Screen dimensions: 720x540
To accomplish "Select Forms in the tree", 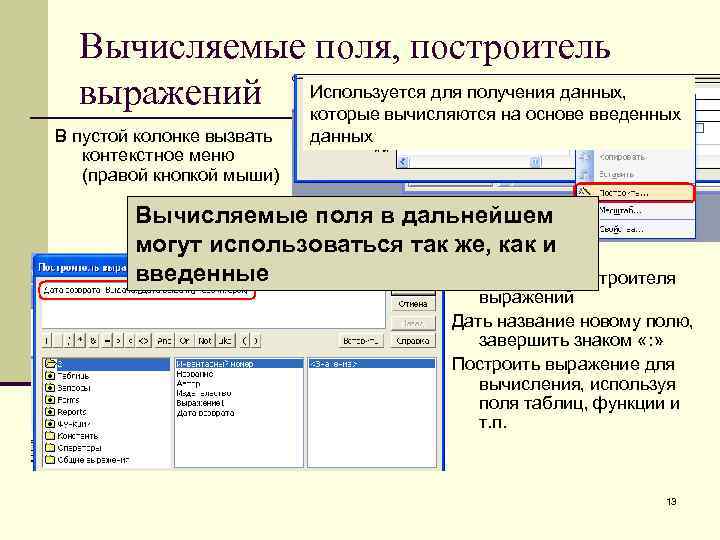I will click(x=68, y=400).
